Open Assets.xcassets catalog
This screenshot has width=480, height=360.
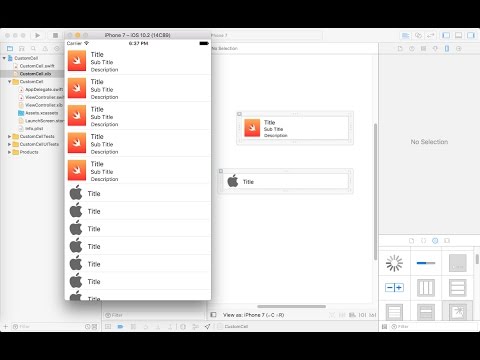pyautogui.click(x=38, y=113)
